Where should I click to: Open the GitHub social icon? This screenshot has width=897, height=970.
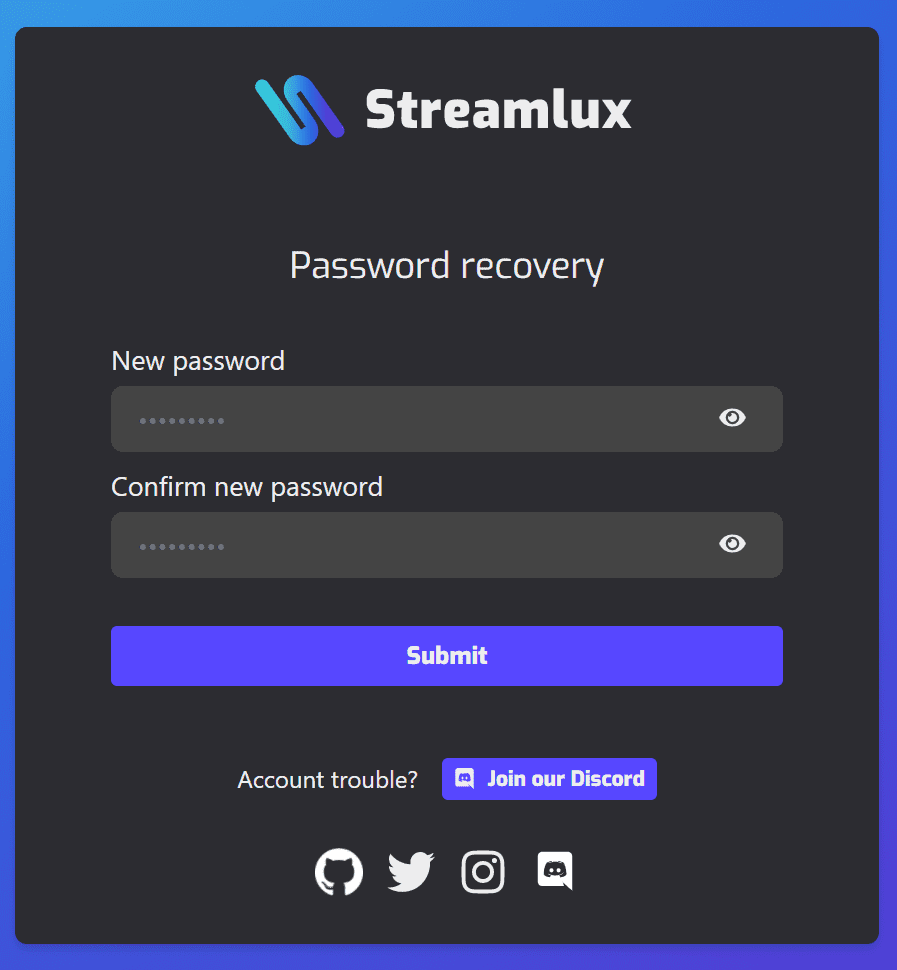[x=339, y=872]
